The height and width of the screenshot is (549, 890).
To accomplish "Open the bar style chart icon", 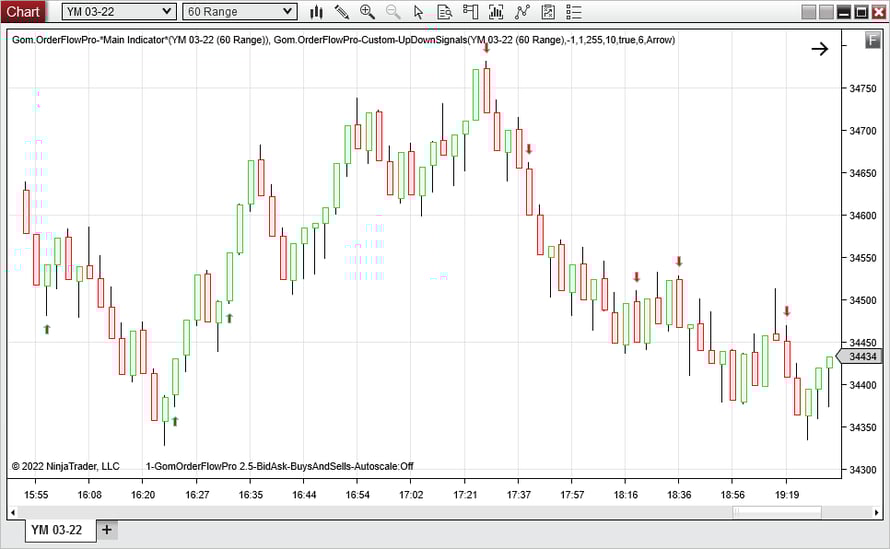I will pyautogui.click(x=317, y=12).
